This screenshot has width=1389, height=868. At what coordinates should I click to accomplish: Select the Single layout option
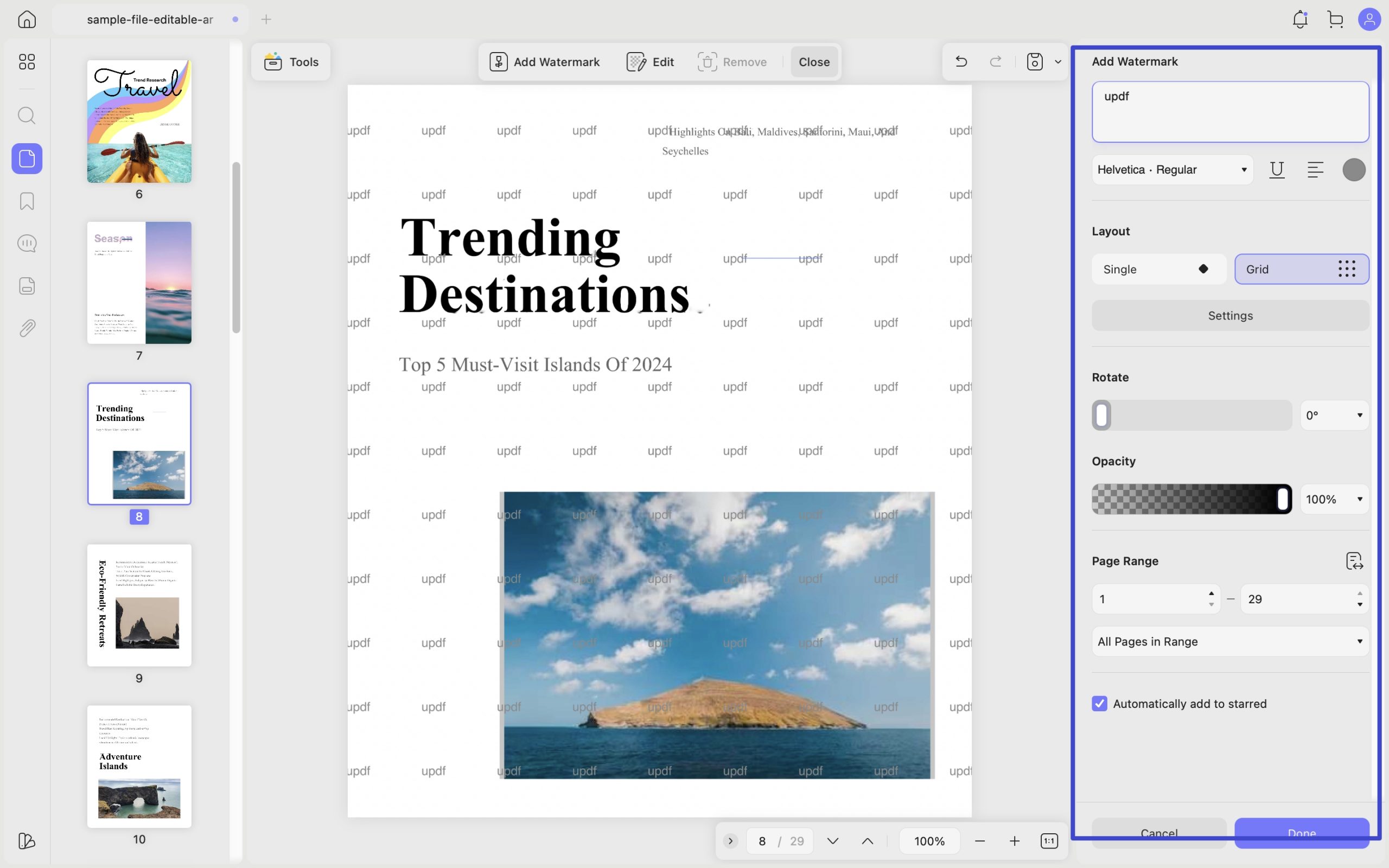tap(1159, 269)
